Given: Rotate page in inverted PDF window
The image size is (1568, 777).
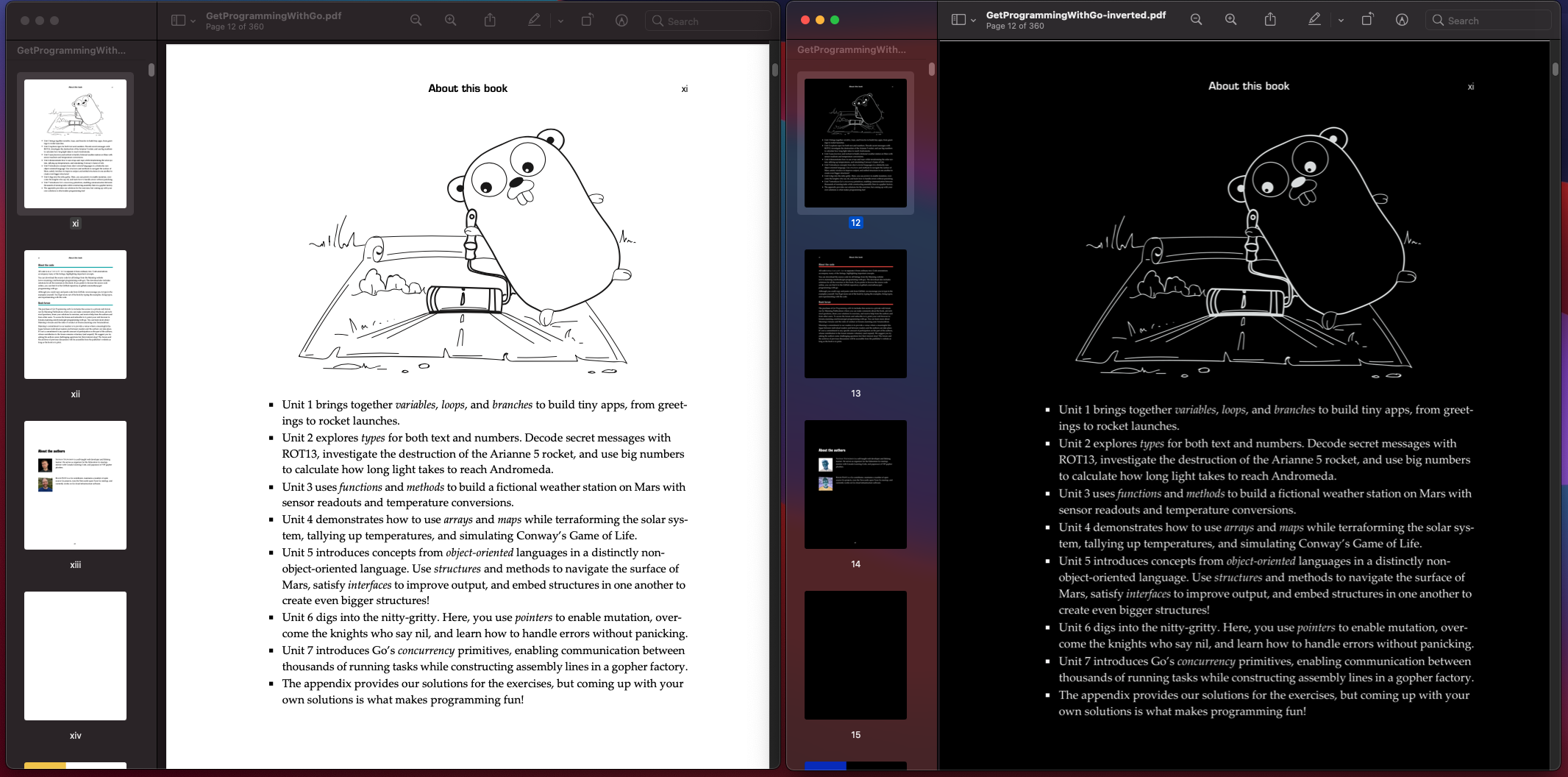Looking at the screenshot, I should tap(1367, 20).
